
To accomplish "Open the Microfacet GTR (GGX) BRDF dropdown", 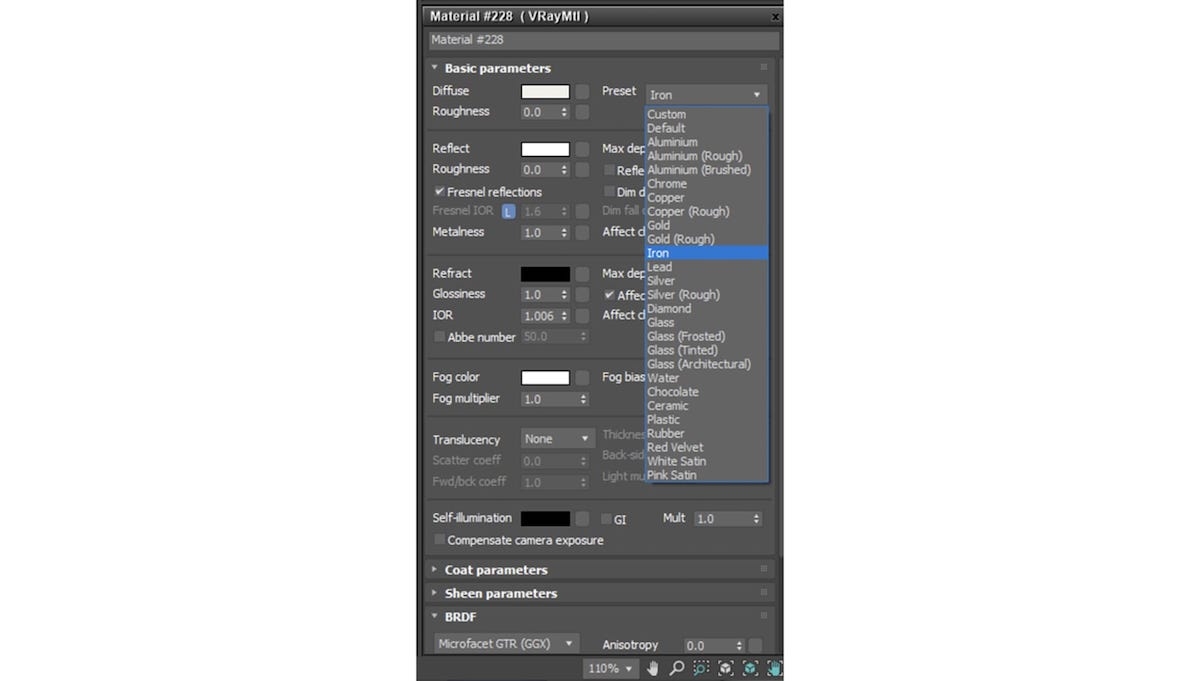I will pos(504,643).
